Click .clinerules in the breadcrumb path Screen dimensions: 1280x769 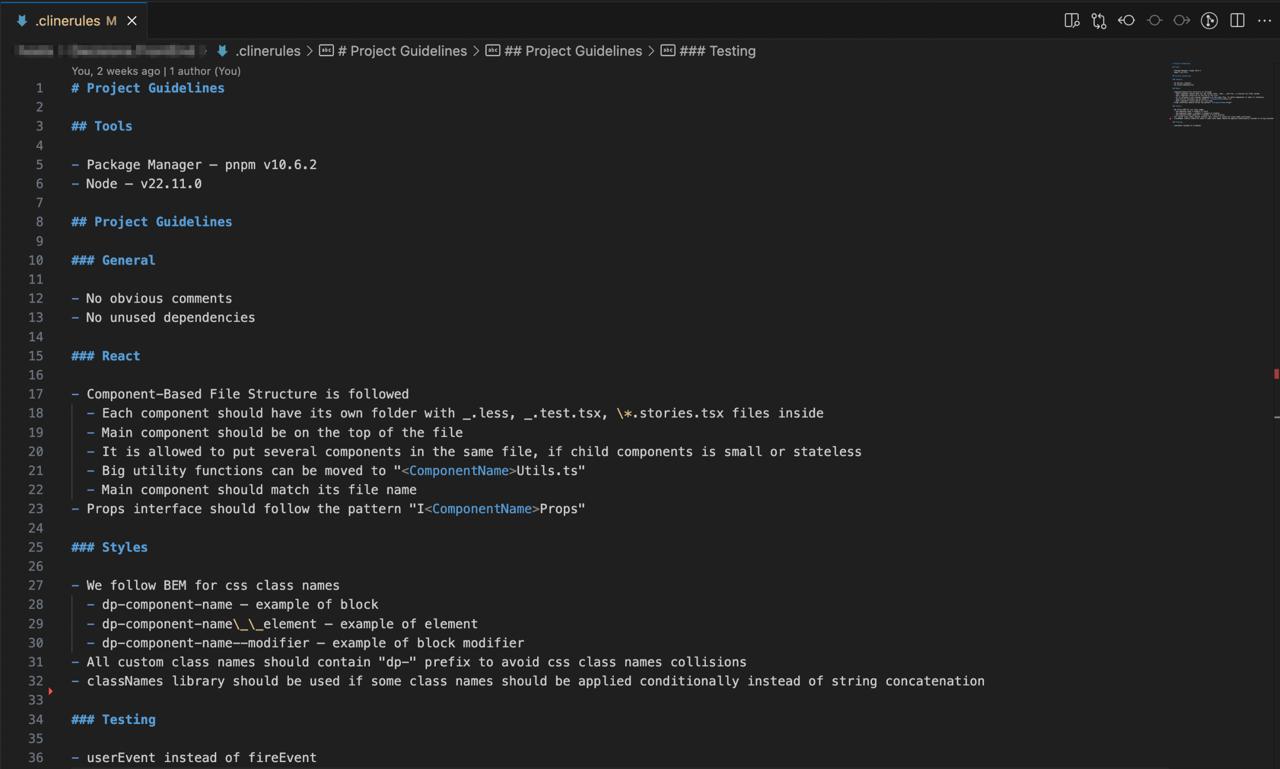(267, 51)
